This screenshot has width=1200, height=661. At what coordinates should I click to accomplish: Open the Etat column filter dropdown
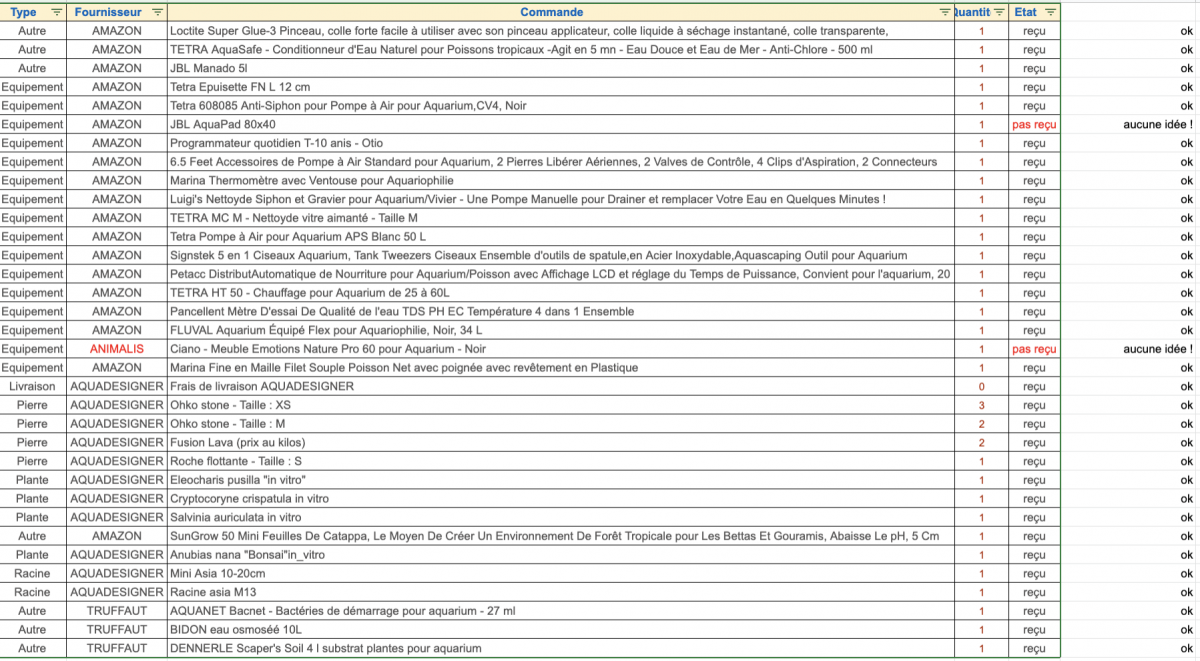(x=1049, y=12)
